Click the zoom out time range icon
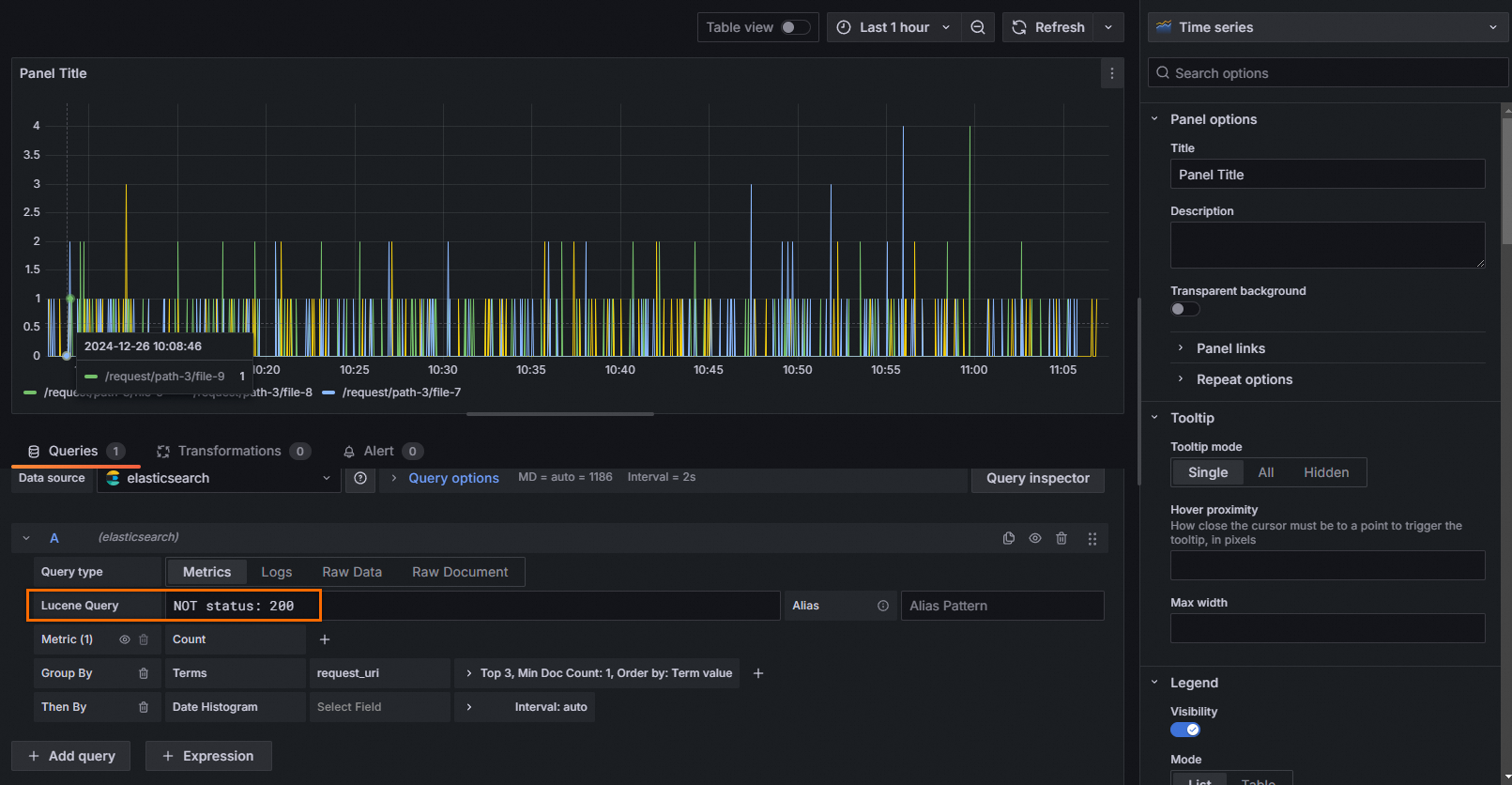Screen dimensions: 1512x785 [977, 27]
